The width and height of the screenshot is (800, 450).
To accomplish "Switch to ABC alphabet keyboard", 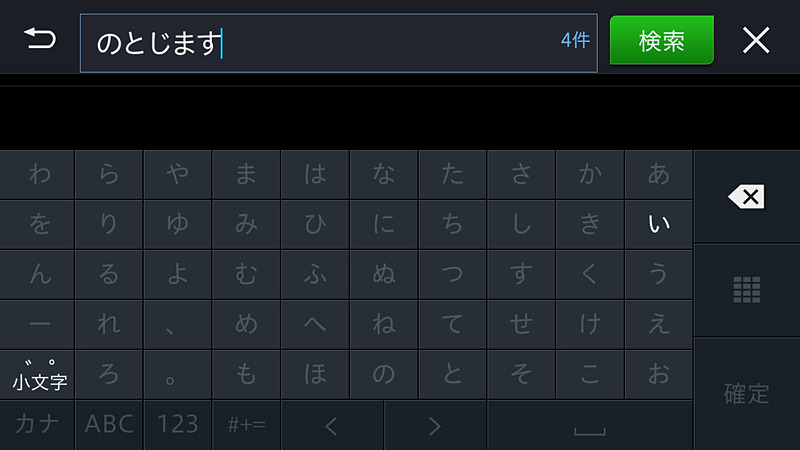I will 109,425.
